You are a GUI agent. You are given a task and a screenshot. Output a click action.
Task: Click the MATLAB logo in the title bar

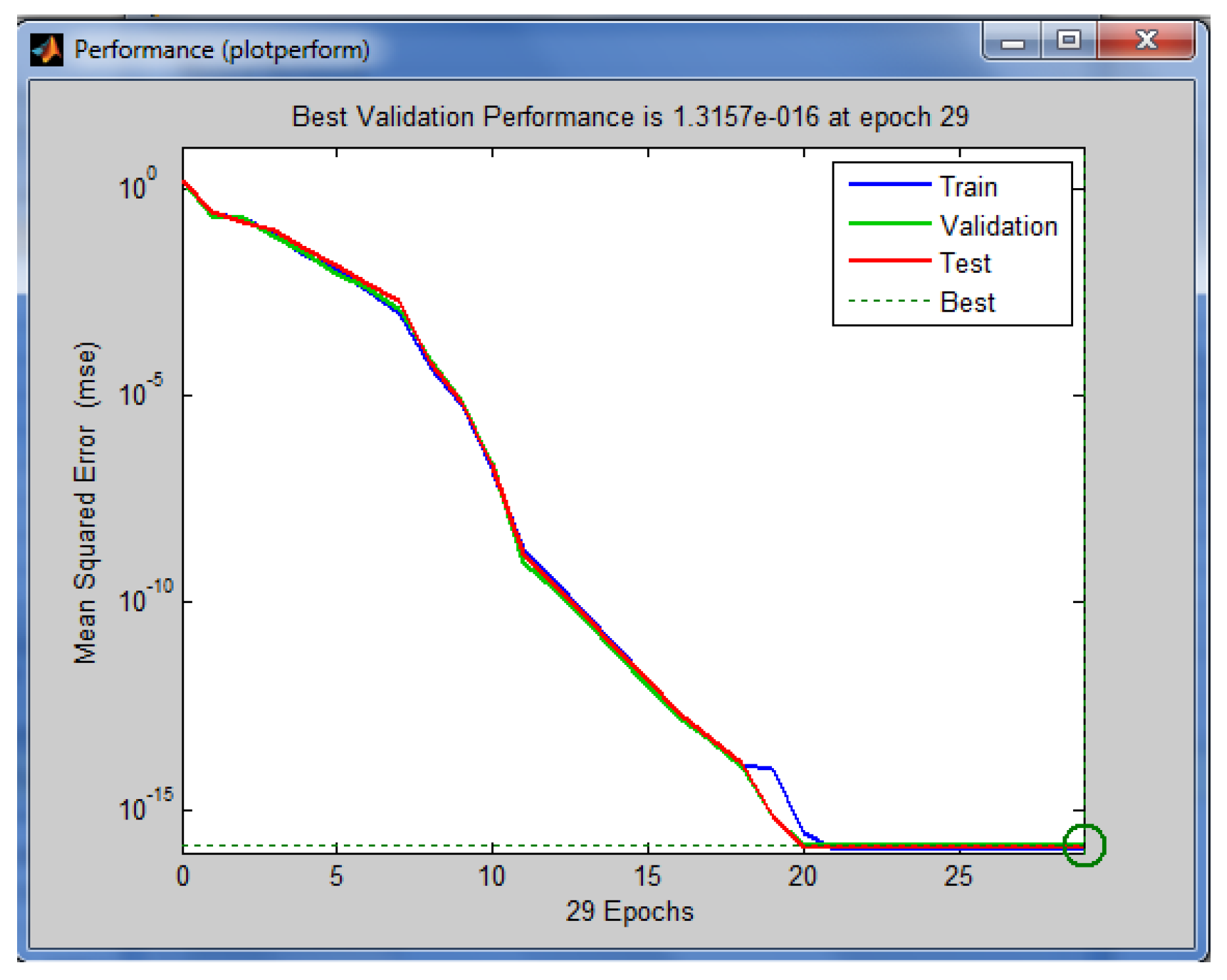coord(46,50)
